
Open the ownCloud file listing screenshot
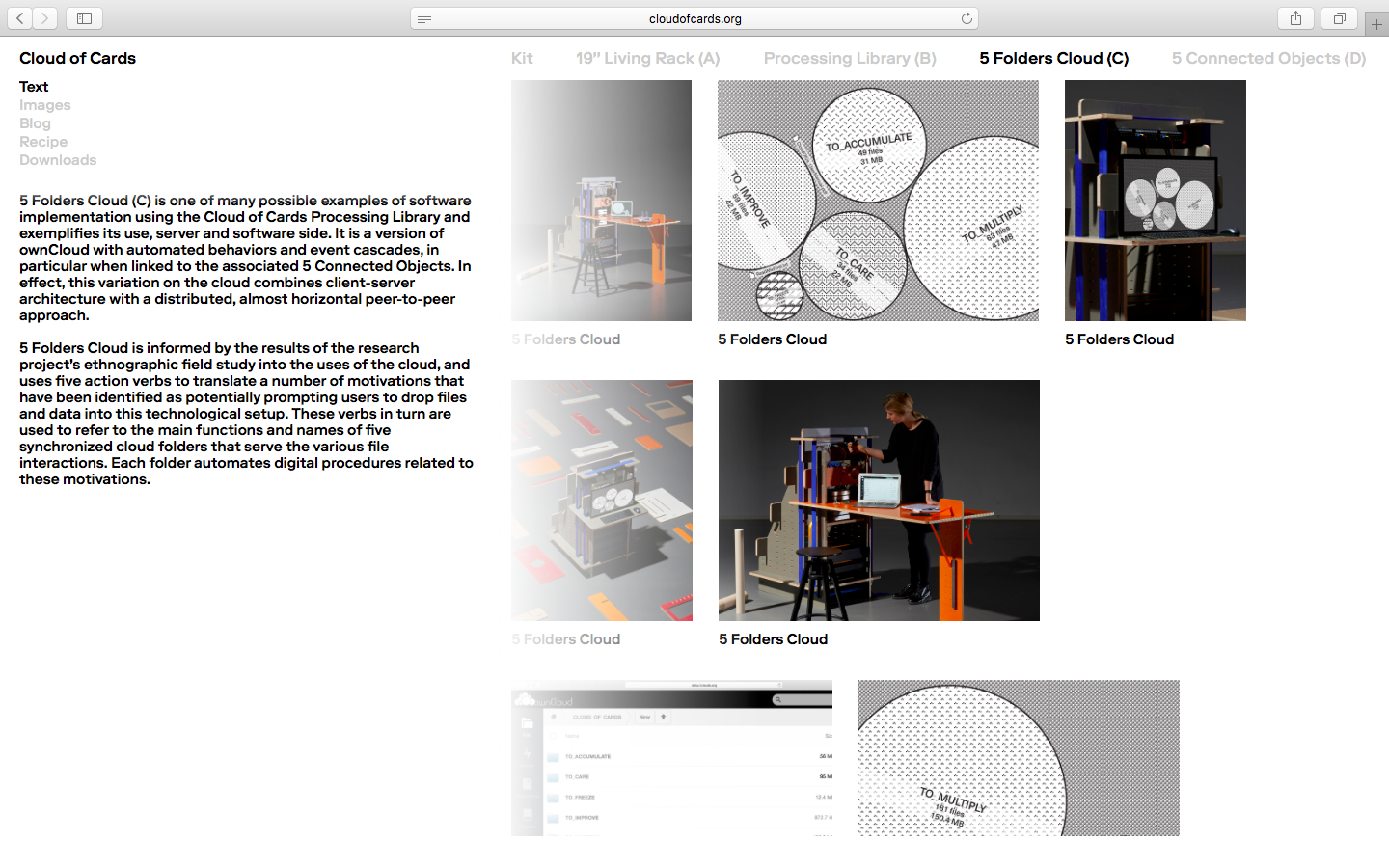pyautogui.click(x=671, y=758)
